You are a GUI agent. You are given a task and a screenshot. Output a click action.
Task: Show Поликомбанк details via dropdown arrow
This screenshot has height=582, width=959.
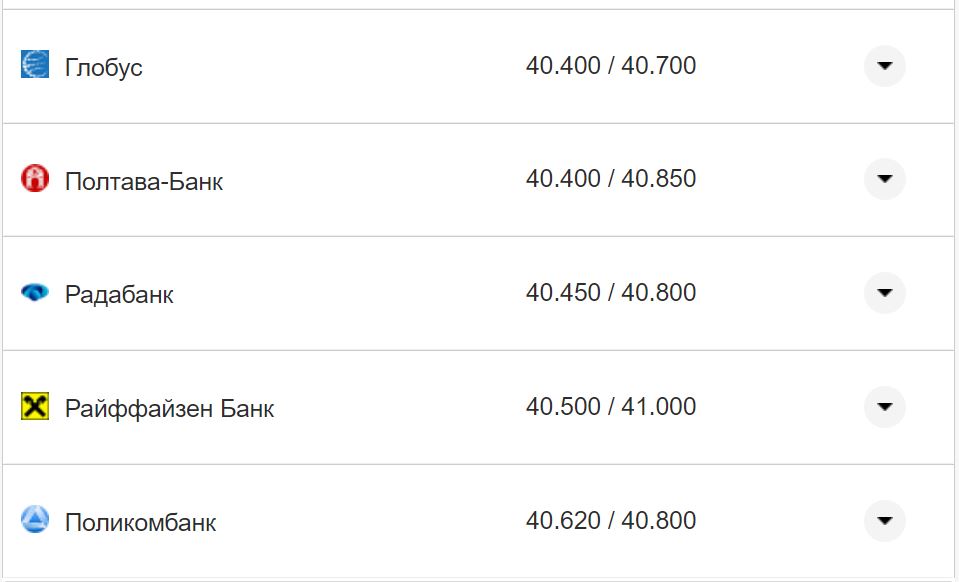tap(884, 521)
